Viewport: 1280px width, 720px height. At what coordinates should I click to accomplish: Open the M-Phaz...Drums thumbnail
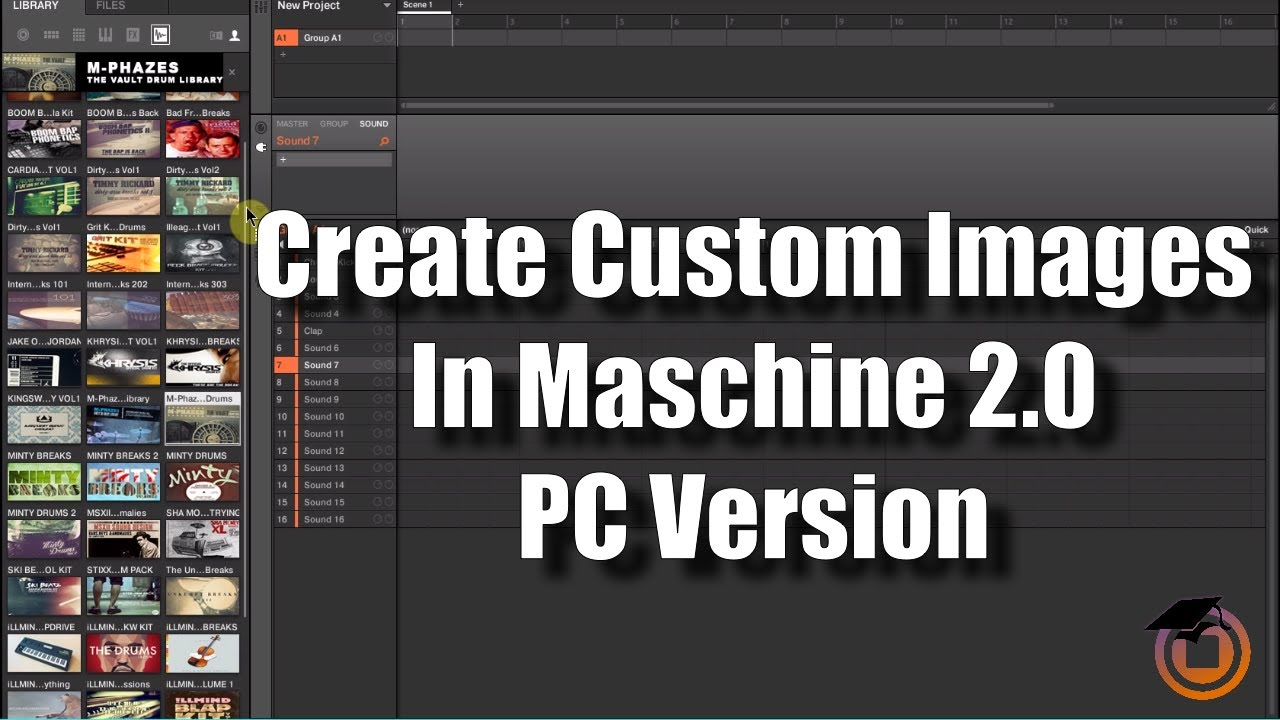[x=202, y=424]
